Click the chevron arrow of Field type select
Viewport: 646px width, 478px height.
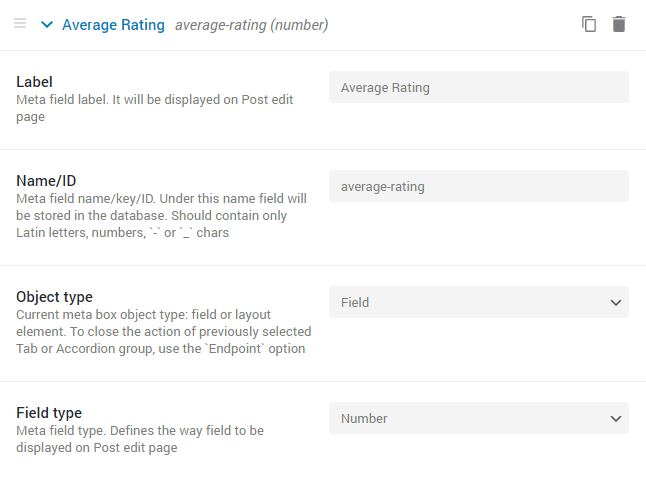(616, 419)
